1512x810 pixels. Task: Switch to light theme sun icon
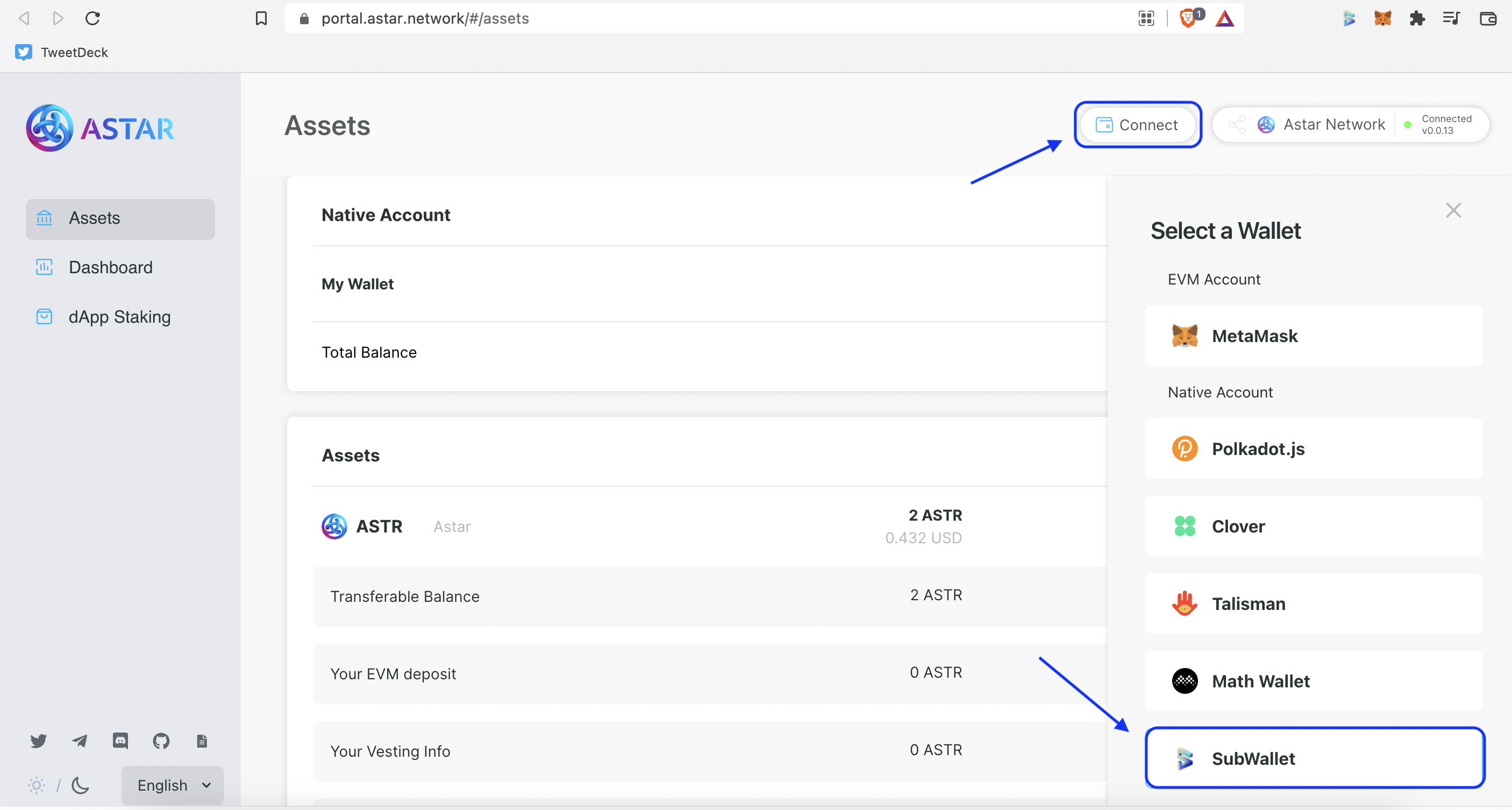(37, 785)
